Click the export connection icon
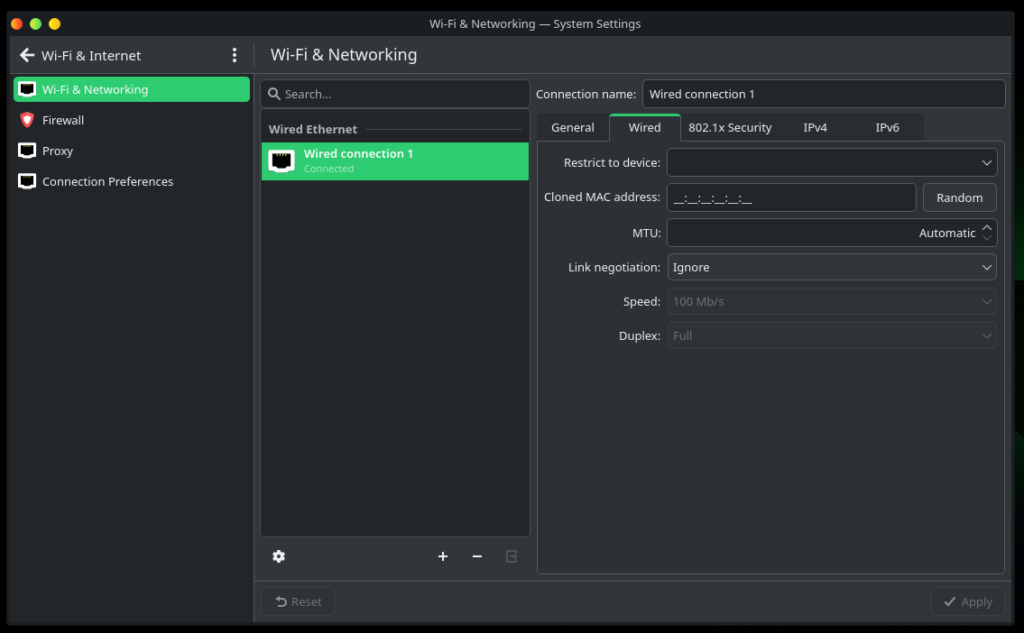The width and height of the screenshot is (1024, 633). (511, 556)
